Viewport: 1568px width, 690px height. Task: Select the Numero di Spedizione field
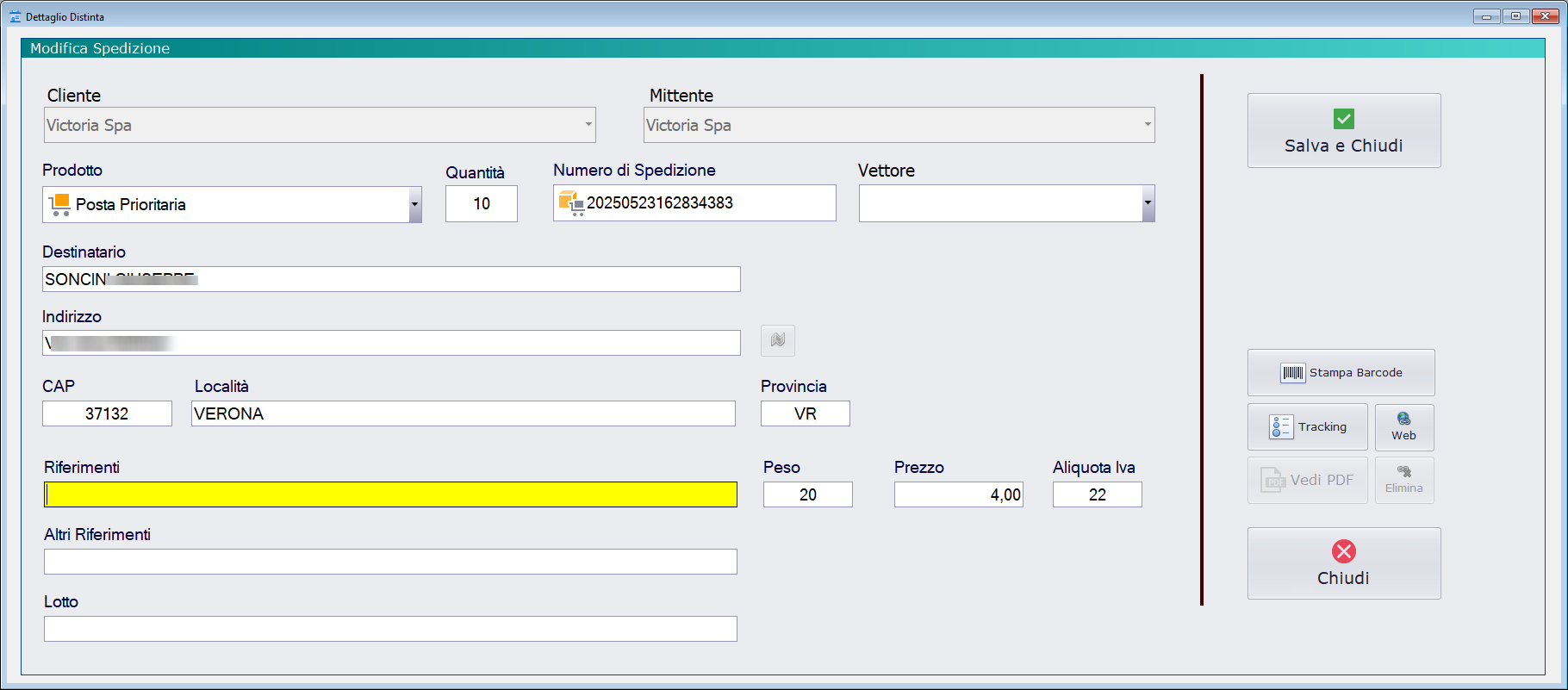[x=706, y=203]
